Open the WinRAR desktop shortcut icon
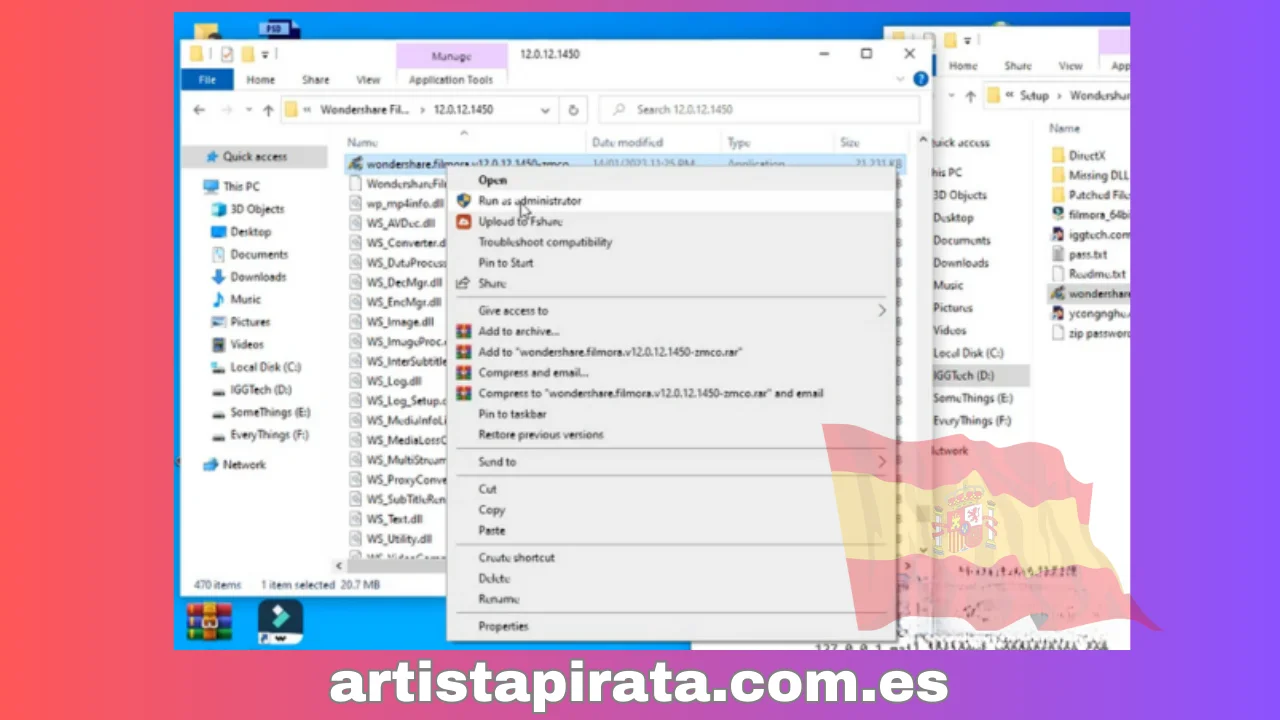 coord(209,622)
